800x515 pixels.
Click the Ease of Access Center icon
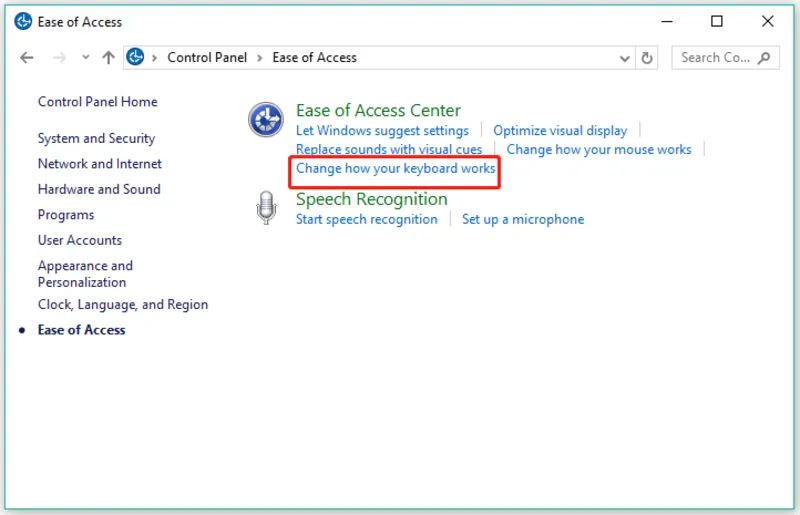(266, 120)
